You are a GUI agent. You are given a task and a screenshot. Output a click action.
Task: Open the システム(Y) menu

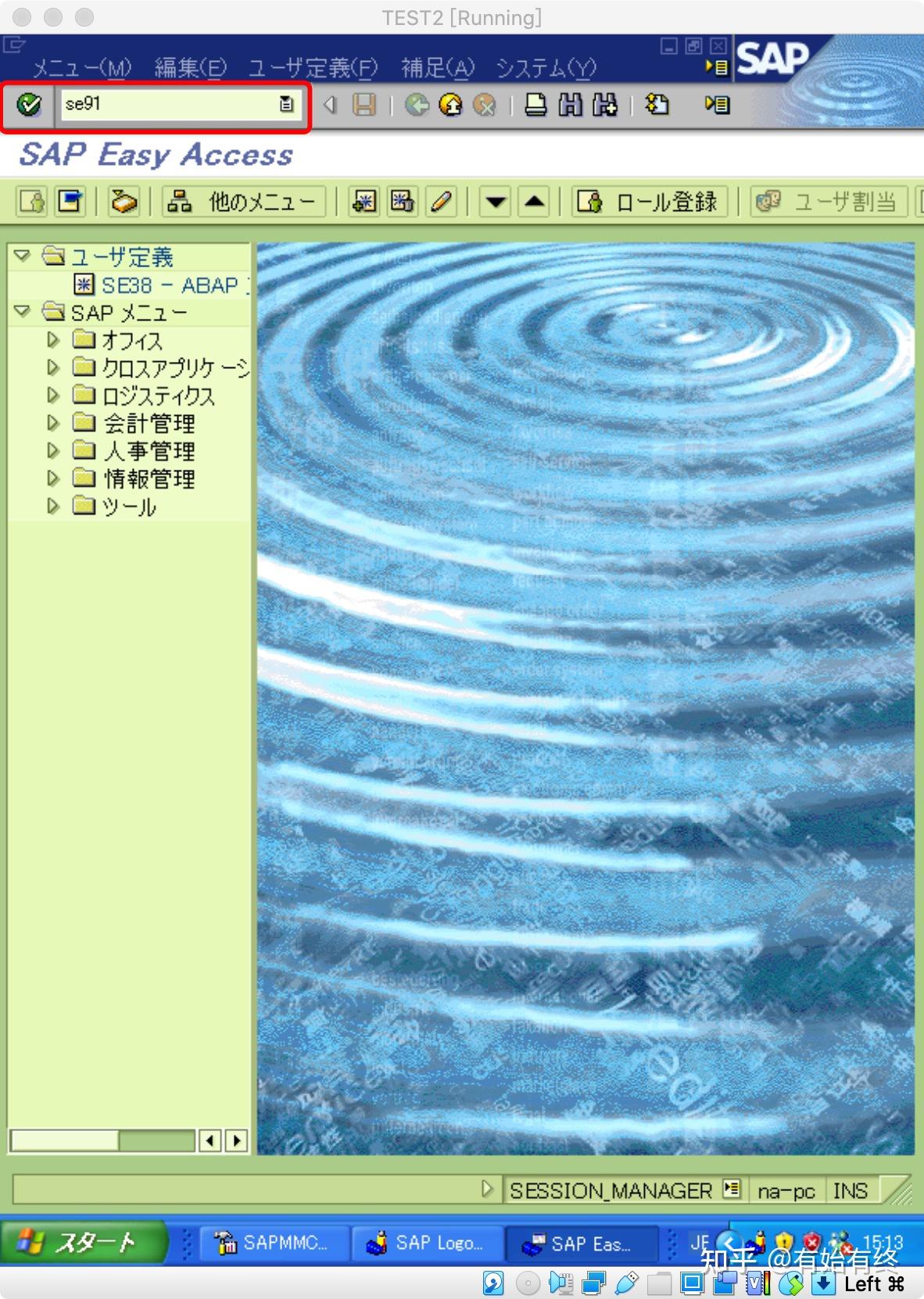[x=546, y=68]
